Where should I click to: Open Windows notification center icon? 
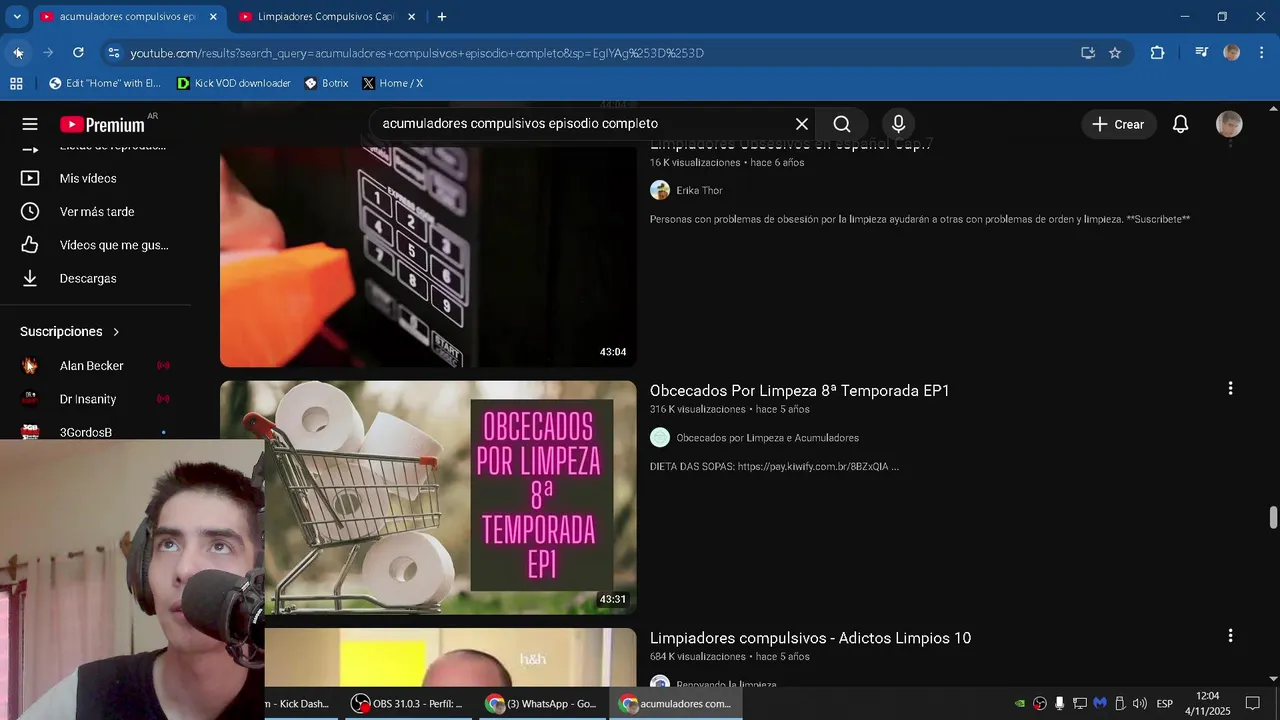tap(1253, 704)
